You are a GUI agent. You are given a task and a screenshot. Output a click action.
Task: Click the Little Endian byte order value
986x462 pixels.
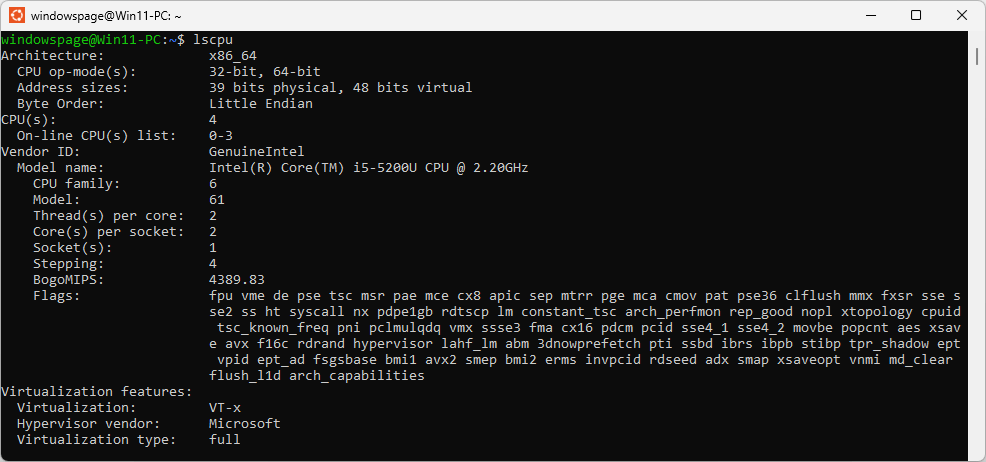pyautogui.click(x=260, y=103)
